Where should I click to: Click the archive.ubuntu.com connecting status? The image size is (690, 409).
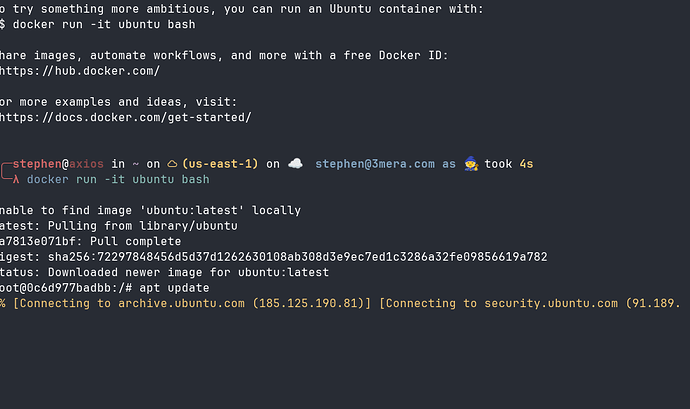[192, 303]
